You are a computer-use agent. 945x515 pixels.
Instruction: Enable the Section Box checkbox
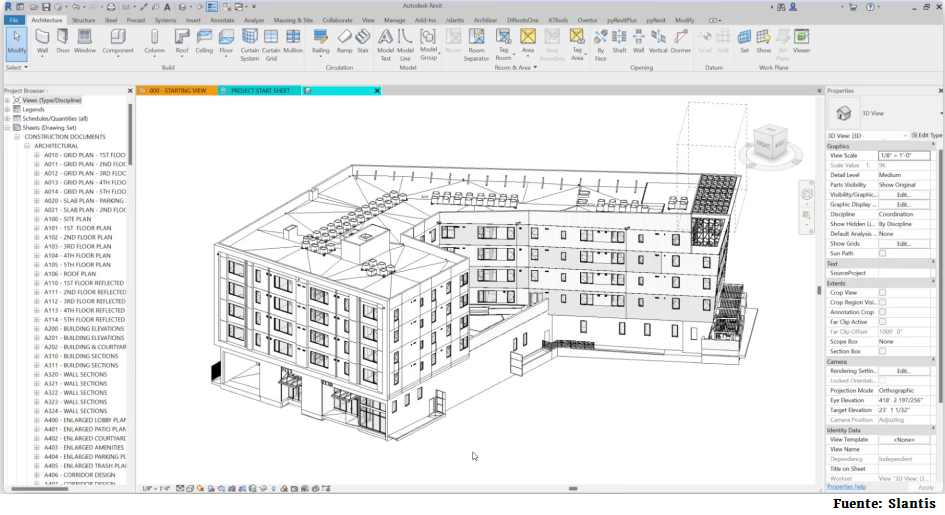point(882,351)
